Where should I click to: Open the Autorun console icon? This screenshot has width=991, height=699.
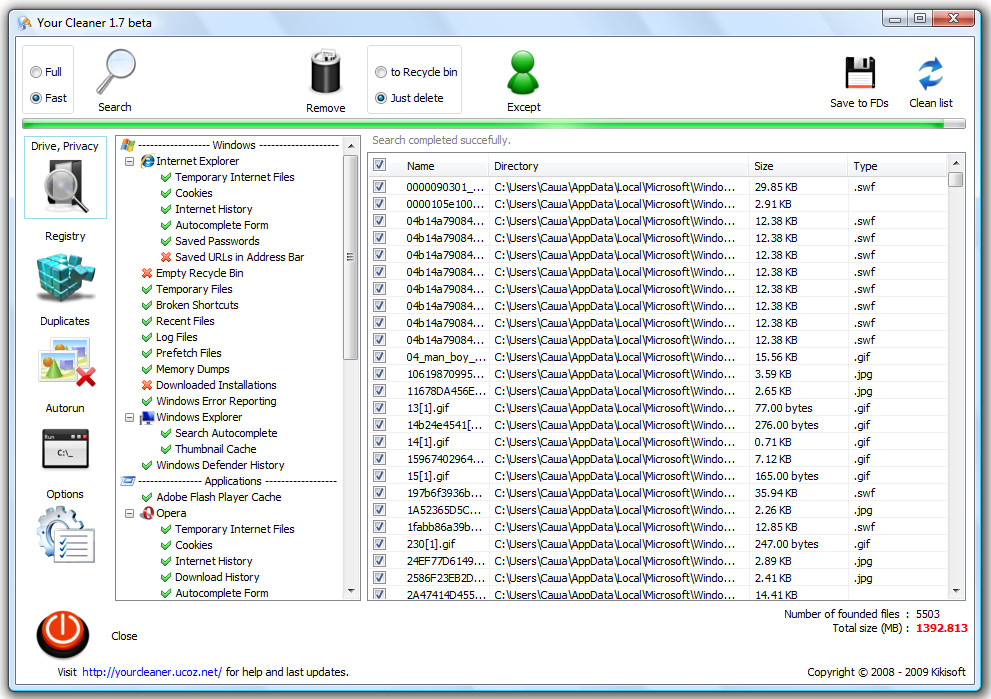[x=66, y=449]
